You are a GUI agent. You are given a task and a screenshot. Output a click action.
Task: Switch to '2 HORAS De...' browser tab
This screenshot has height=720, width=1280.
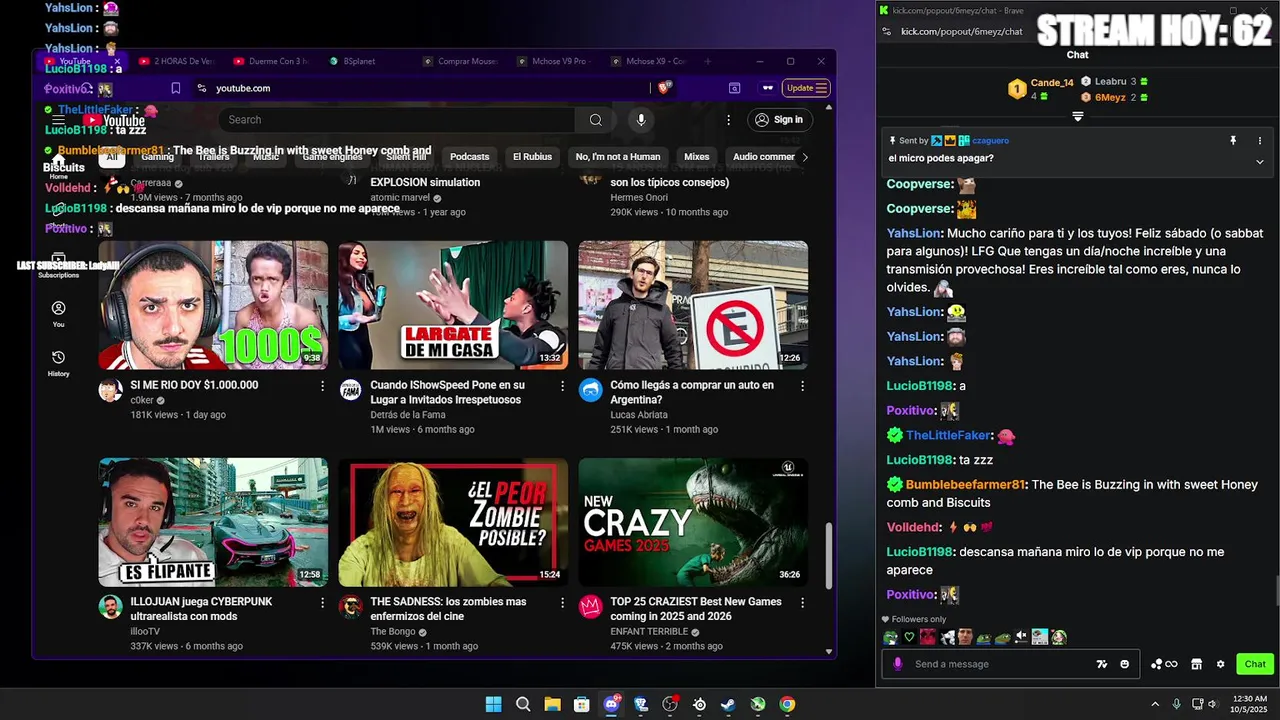(x=178, y=61)
